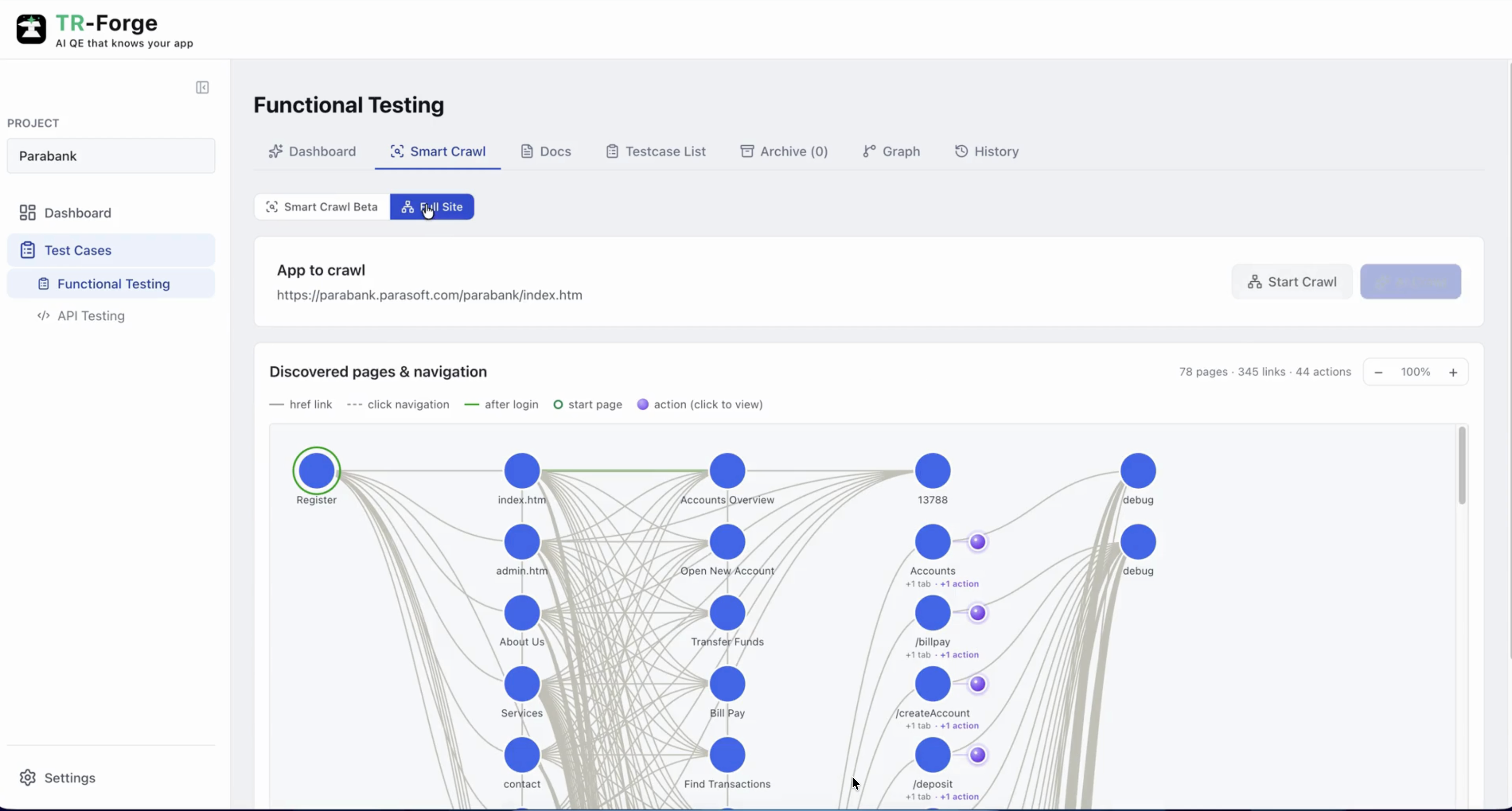Click the 'action (click to view)' legend entry

pos(700,404)
